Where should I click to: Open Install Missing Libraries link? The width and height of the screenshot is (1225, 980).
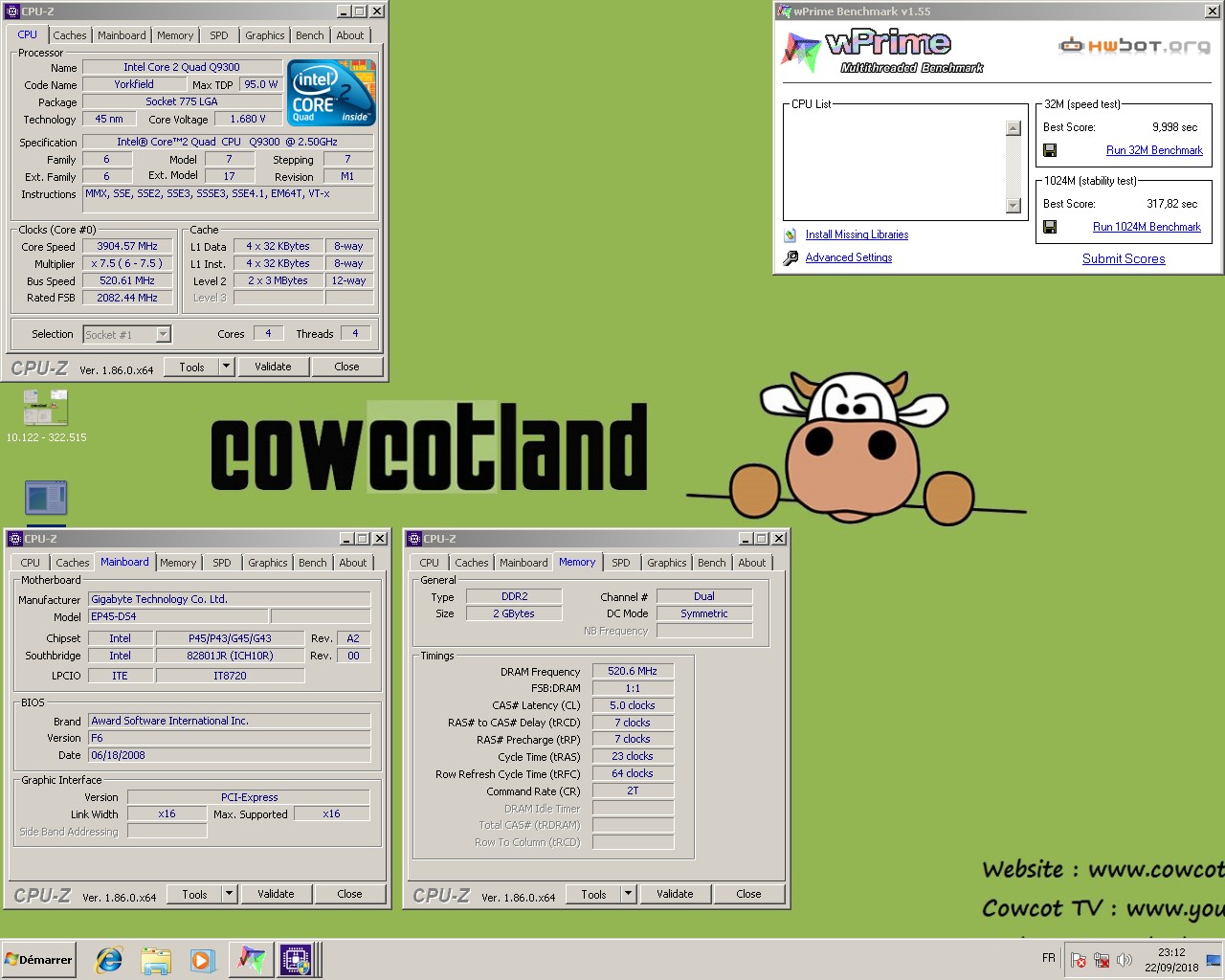point(857,234)
